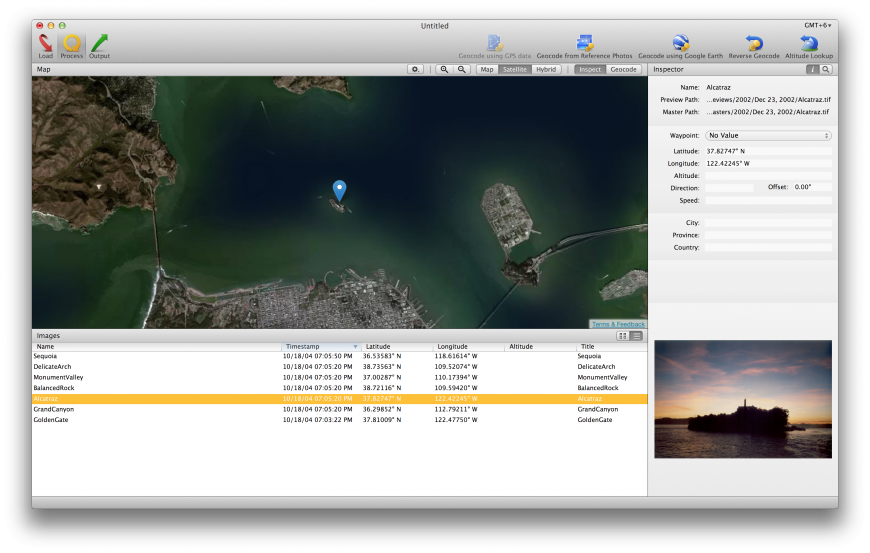Switch map to Hybrid view
This screenshot has width=870, height=553.
coord(546,70)
